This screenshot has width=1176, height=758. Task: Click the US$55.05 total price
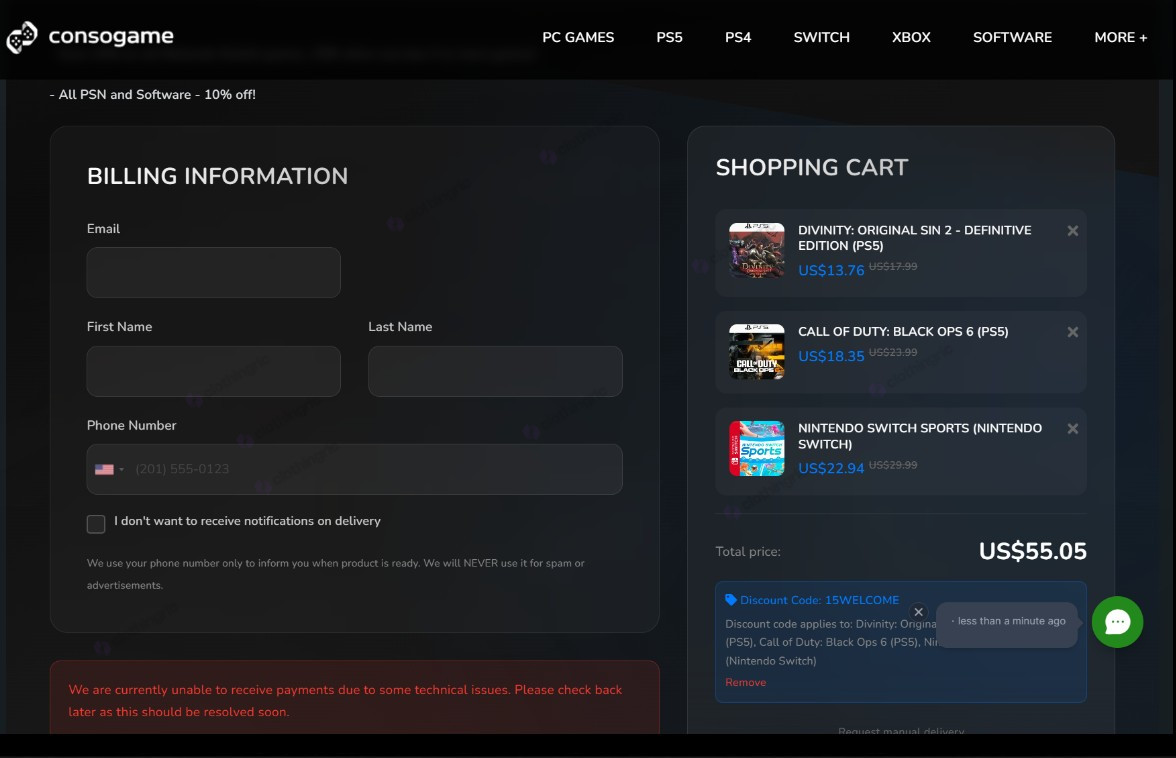click(x=1032, y=551)
